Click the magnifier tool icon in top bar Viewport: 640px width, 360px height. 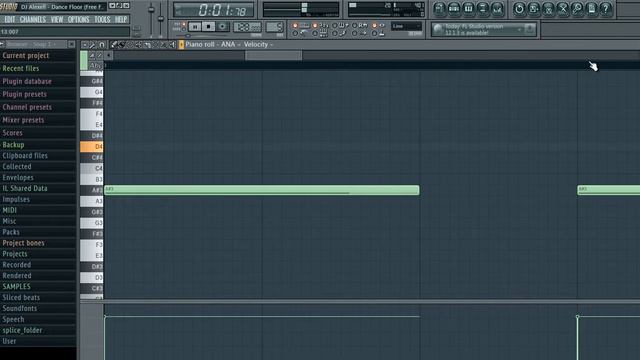click(577, 9)
